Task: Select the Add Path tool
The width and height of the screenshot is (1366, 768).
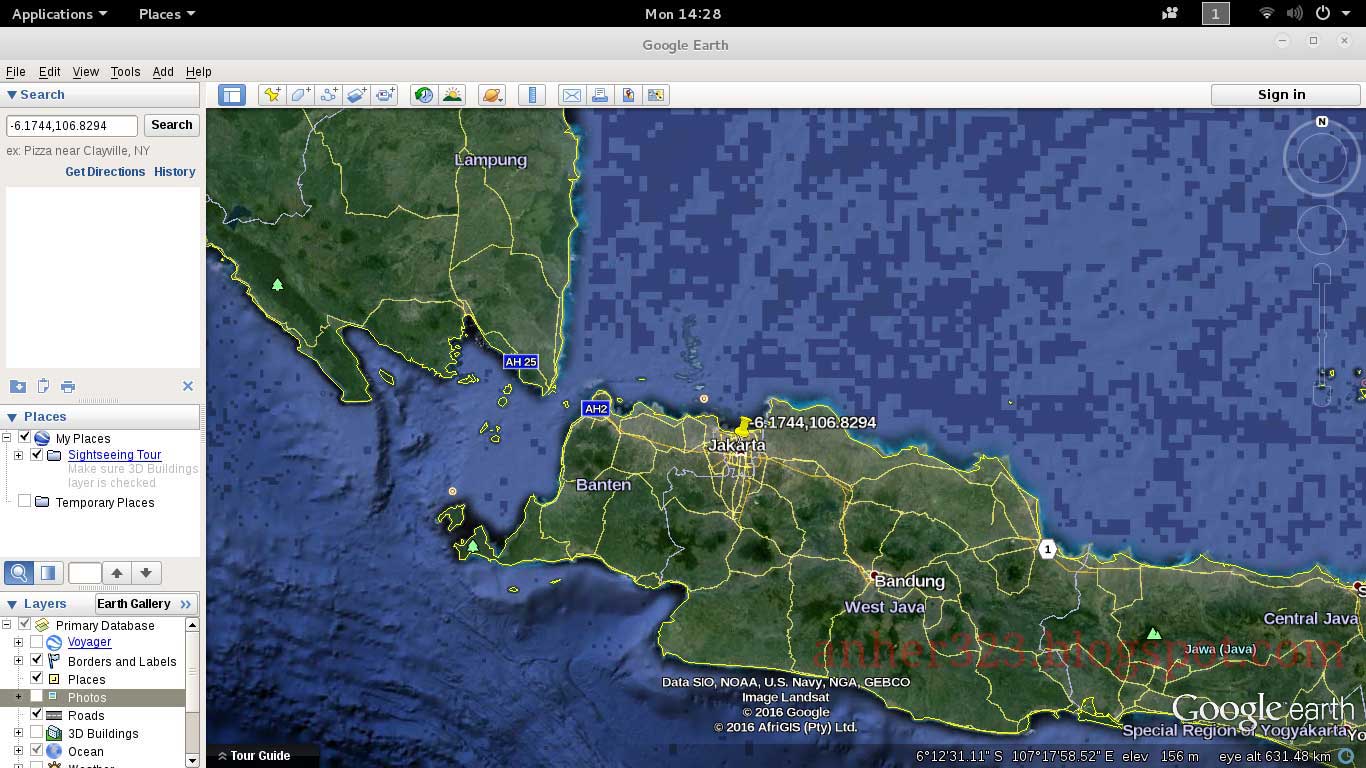Action: pos(328,95)
